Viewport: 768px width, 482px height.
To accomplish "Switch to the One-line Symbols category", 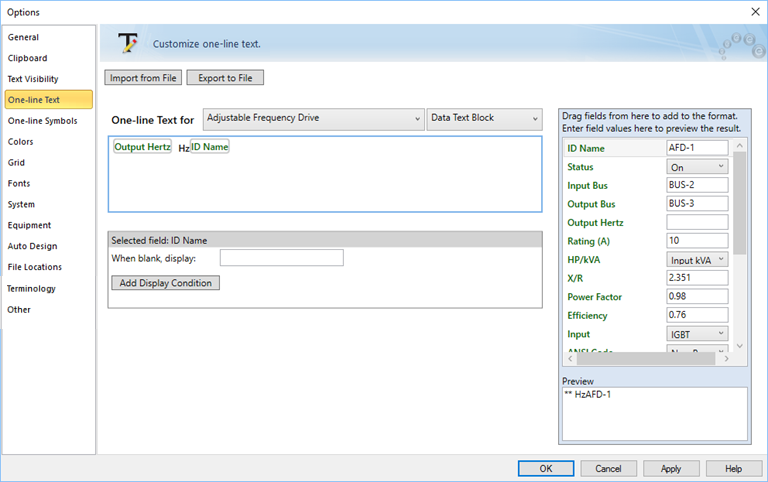I will [x=42, y=121].
